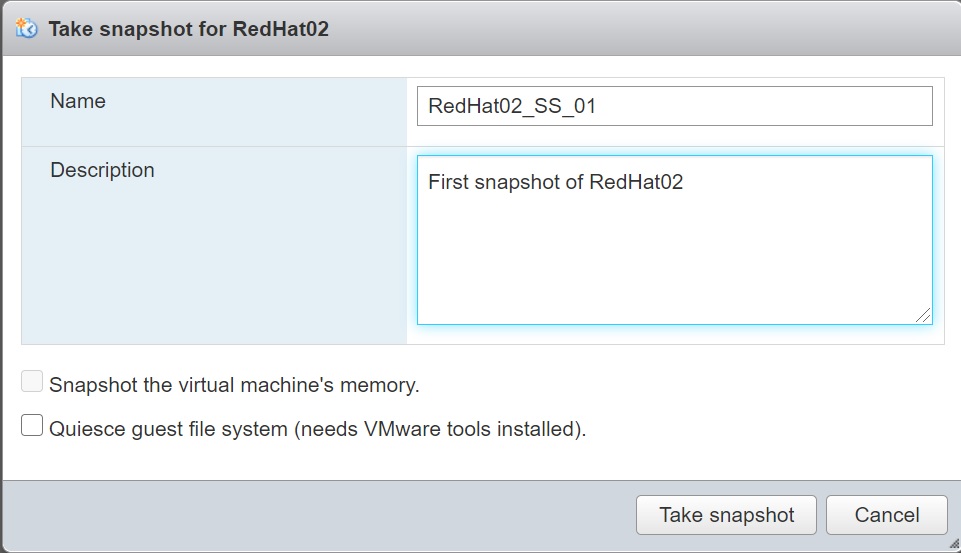The image size is (961, 553).
Task: Cancel the snapshot dialog
Action: pos(886,515)
